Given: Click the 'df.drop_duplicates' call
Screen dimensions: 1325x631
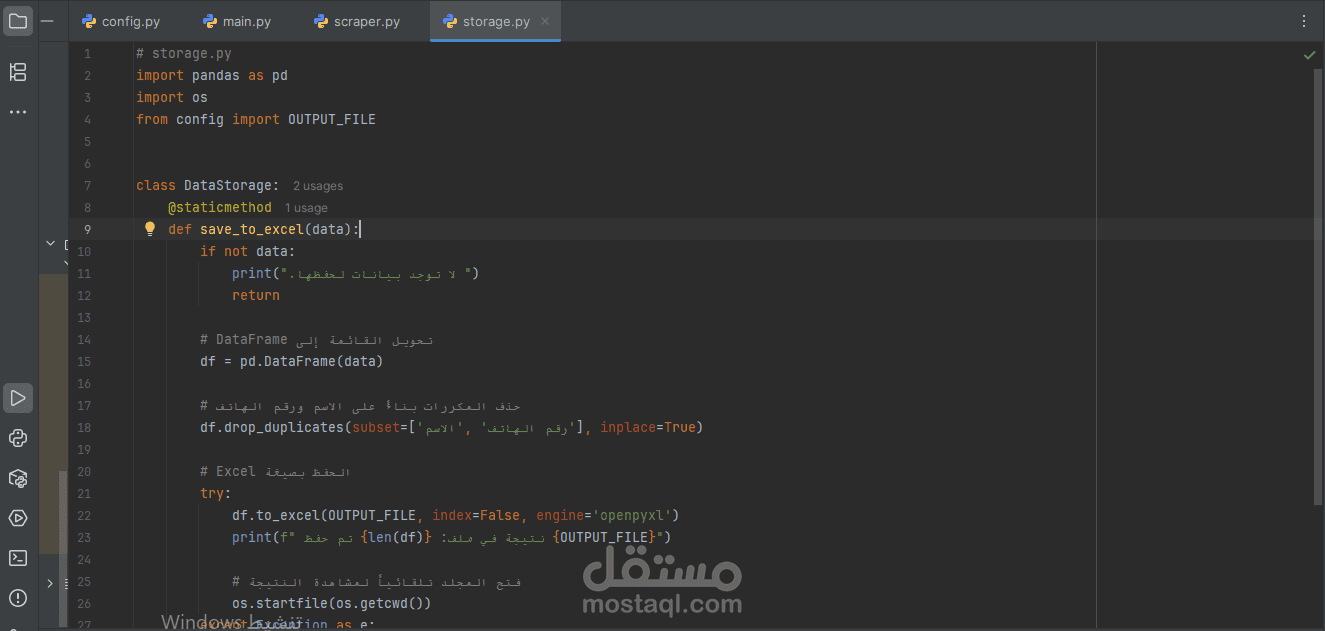Looking at the screenshot, I should point(272,427).
